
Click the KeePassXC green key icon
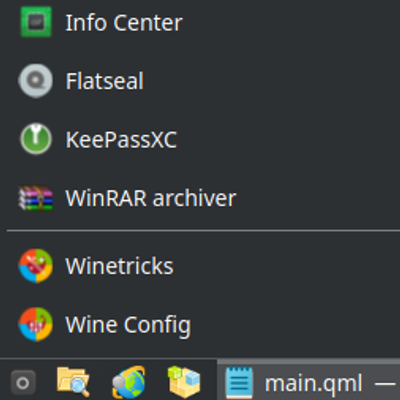(36, 139)
